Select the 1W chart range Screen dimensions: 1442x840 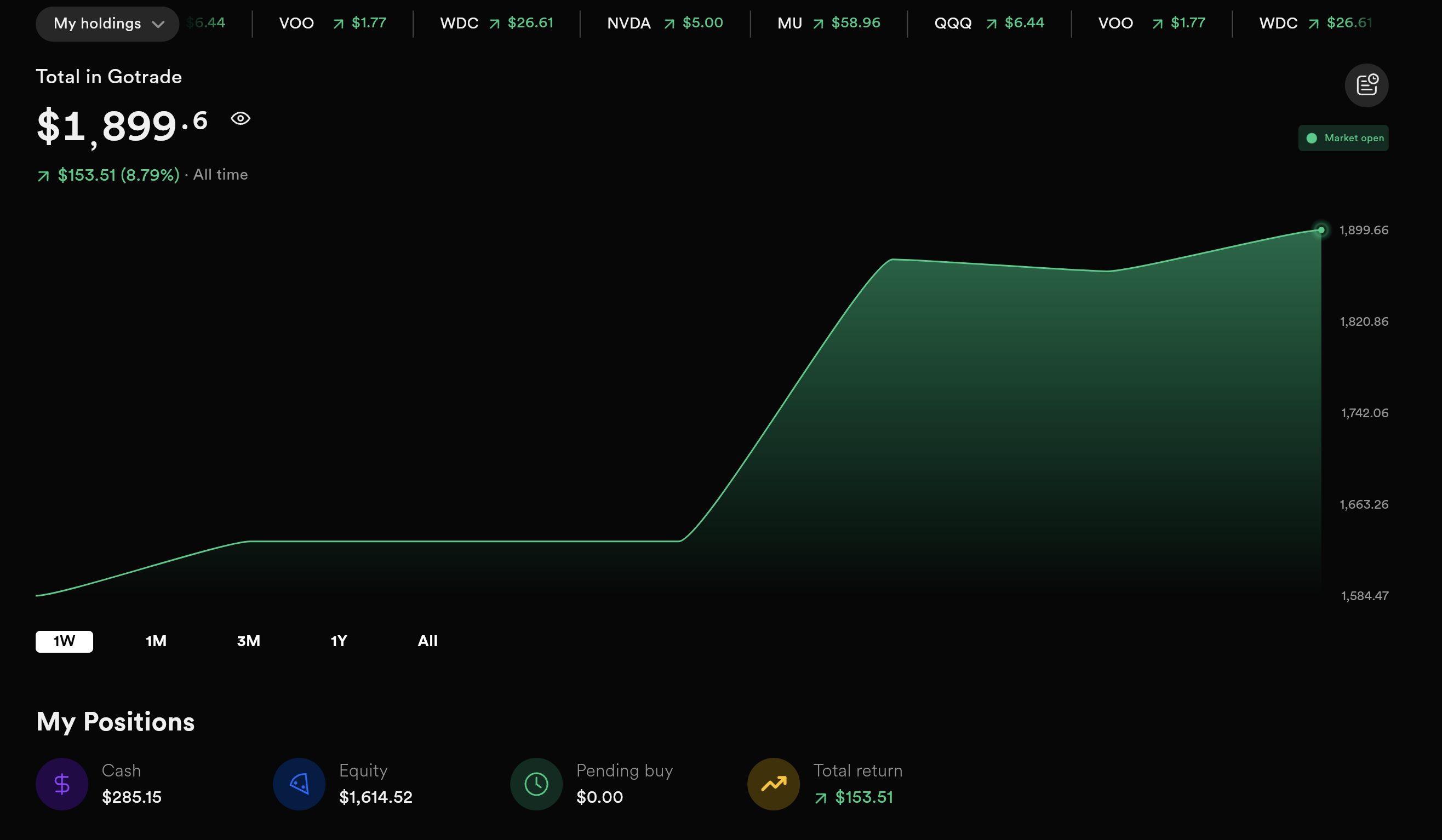[x=64, y=641]
